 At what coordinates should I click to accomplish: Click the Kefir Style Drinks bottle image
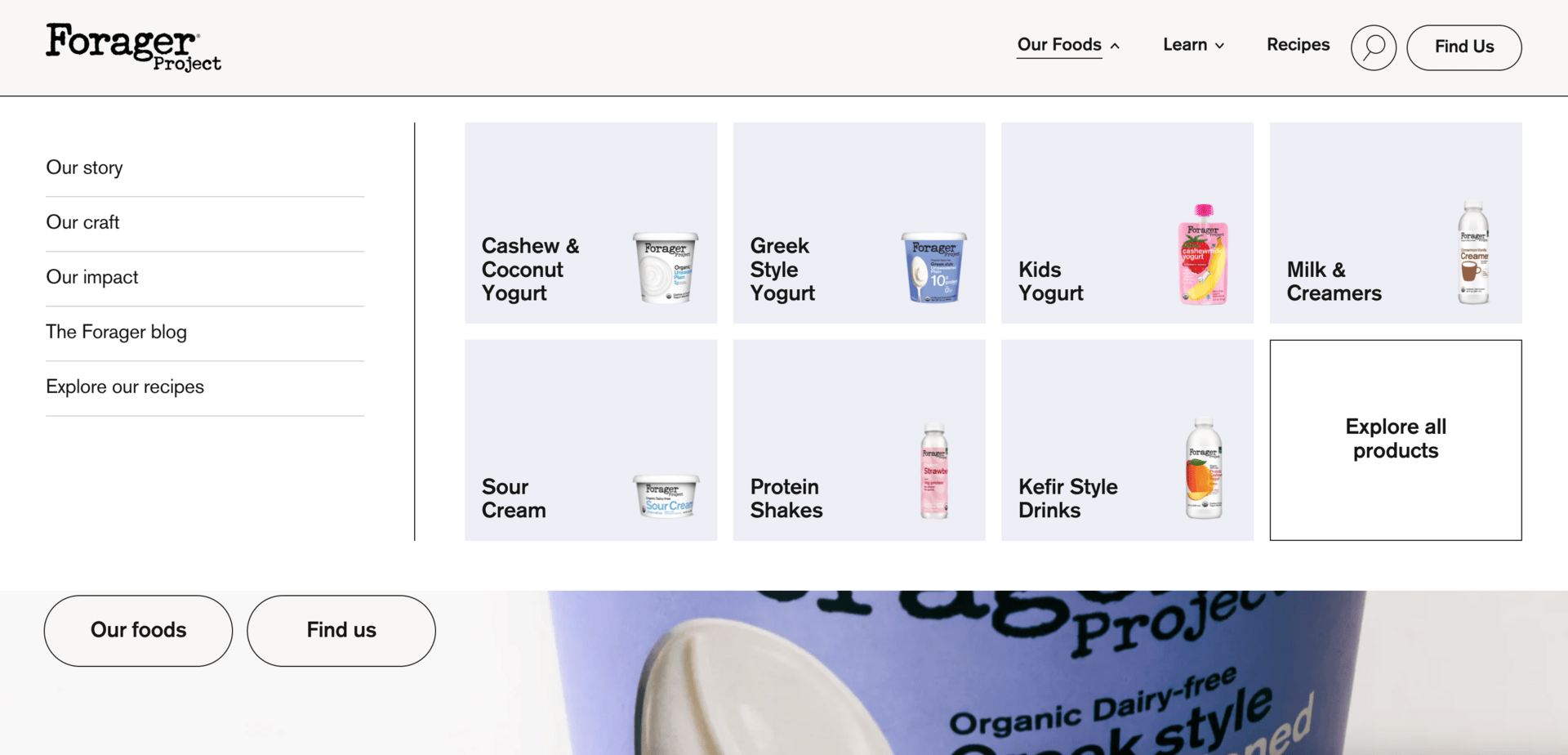tap(1204, 468)
